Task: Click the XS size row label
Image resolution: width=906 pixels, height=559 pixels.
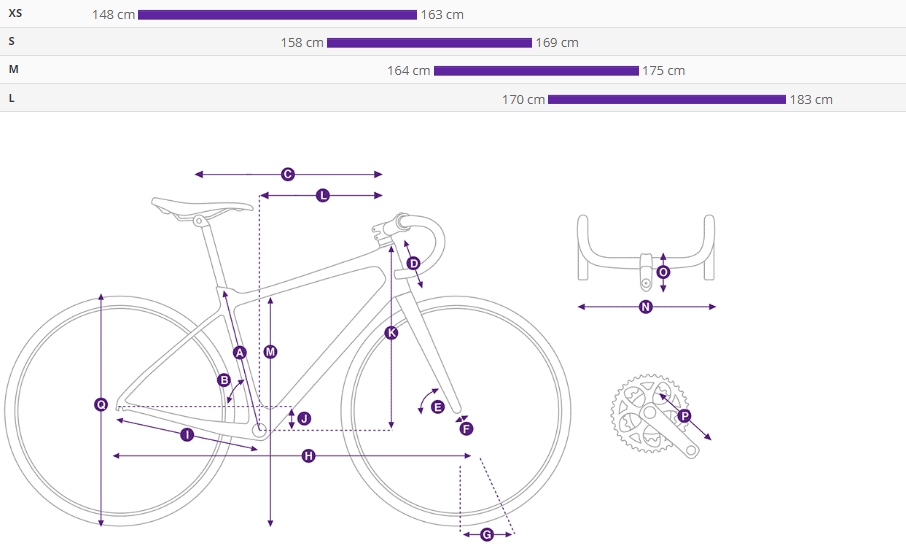Action: coord(15,13)
